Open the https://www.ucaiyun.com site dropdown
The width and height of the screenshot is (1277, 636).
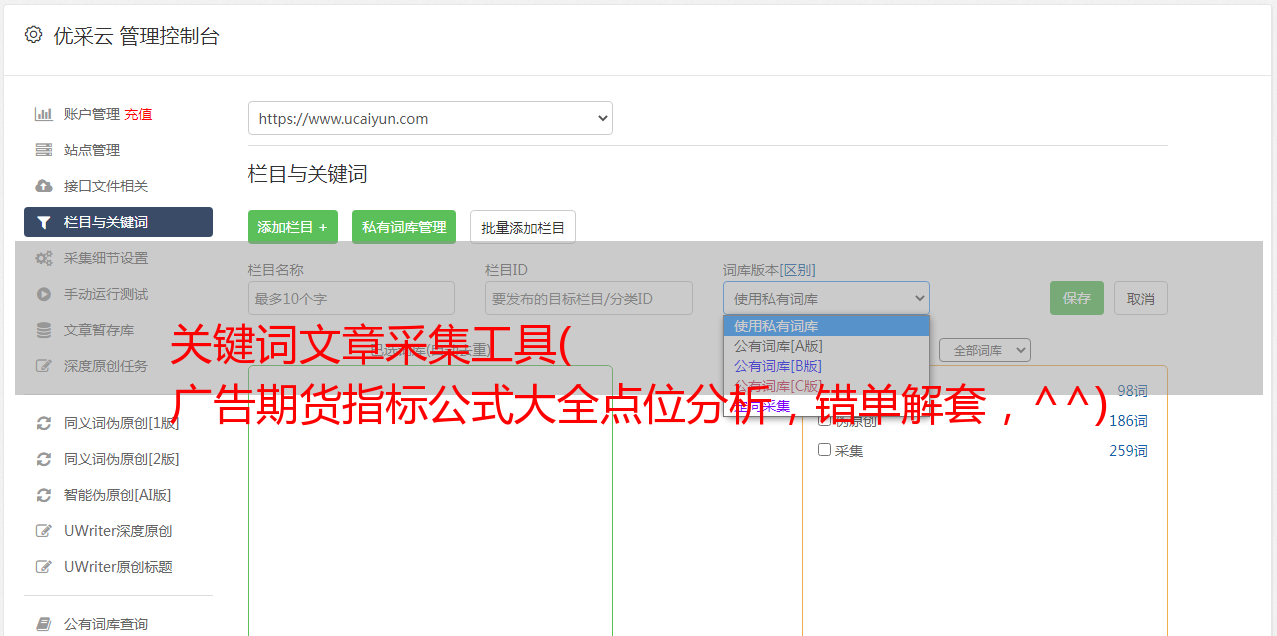point(430,118)
